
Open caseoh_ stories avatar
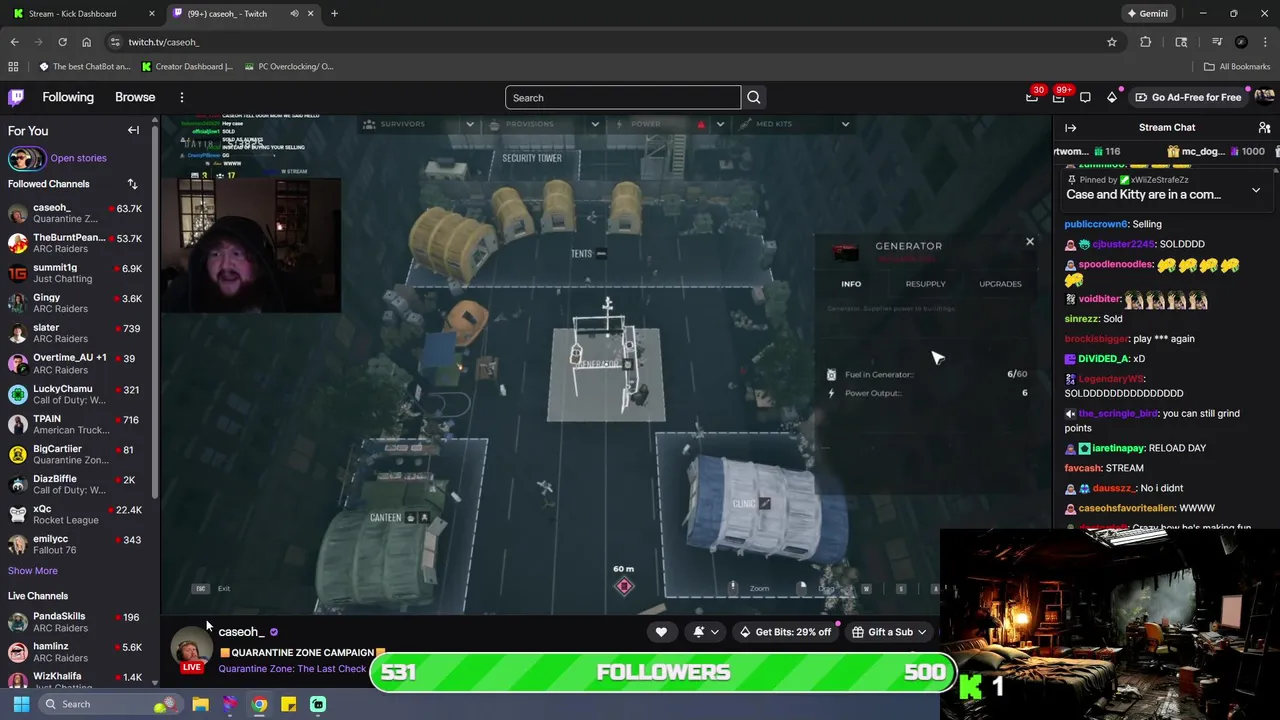pyautogui.click(x=25, y=158)
